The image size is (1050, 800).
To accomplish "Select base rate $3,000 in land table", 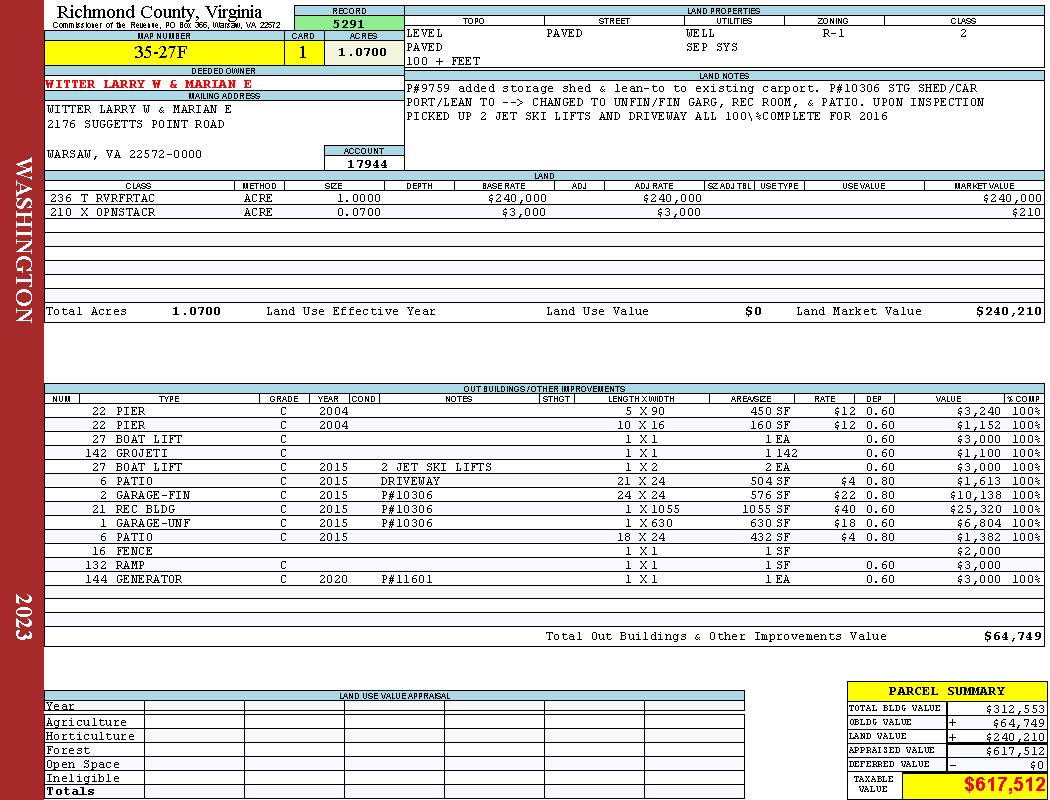I will pyautogui.click(x=523, y=212).
